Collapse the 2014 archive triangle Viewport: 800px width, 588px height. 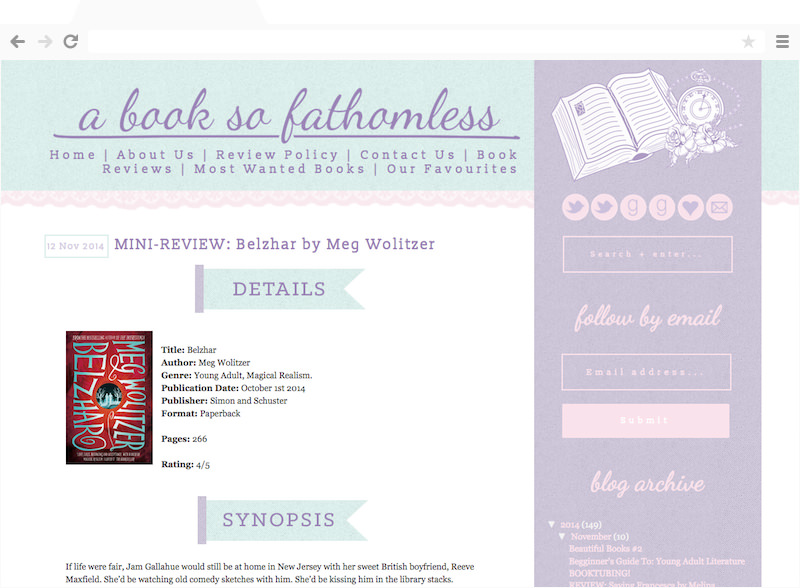pos(552,524)
